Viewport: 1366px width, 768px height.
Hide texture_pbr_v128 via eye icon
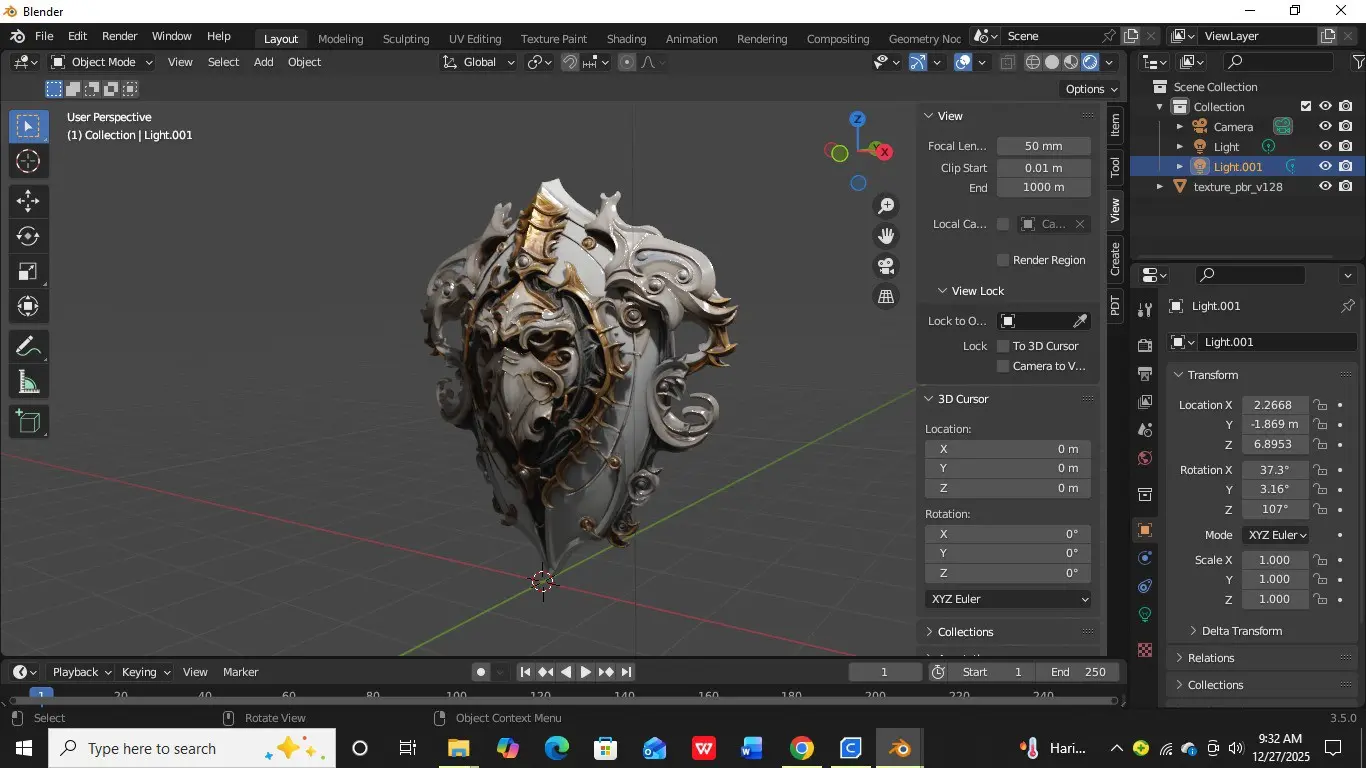pyautogui.click(x=1325, y=186)
